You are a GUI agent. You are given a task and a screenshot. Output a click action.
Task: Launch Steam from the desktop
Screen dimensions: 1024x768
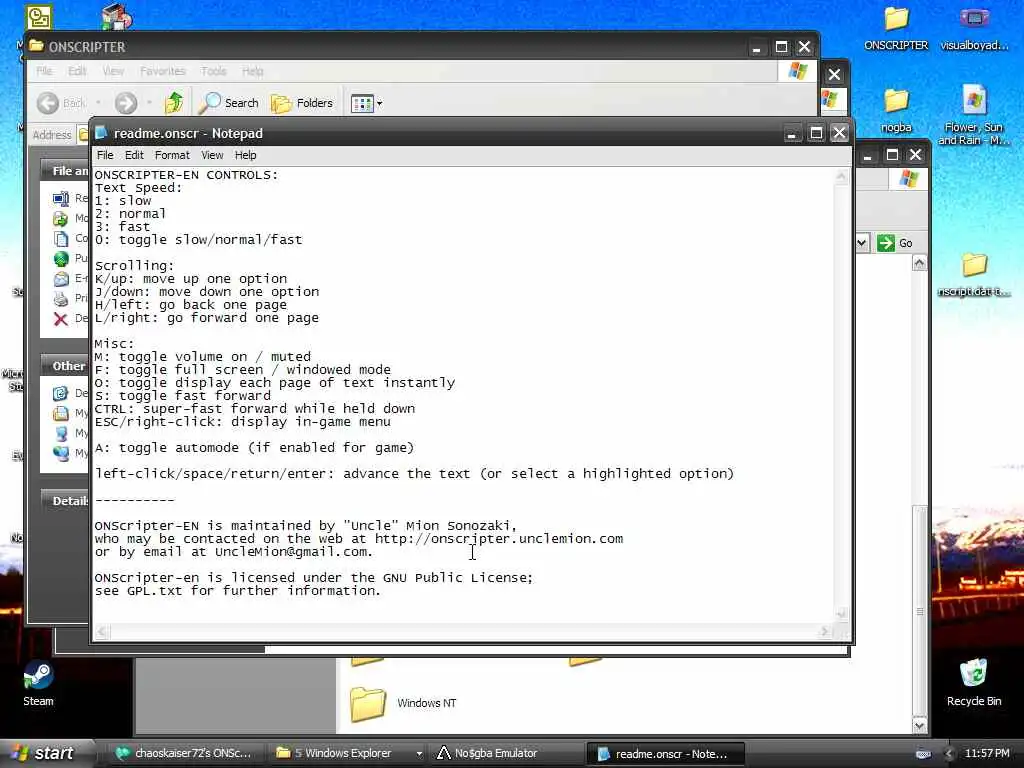38,684
